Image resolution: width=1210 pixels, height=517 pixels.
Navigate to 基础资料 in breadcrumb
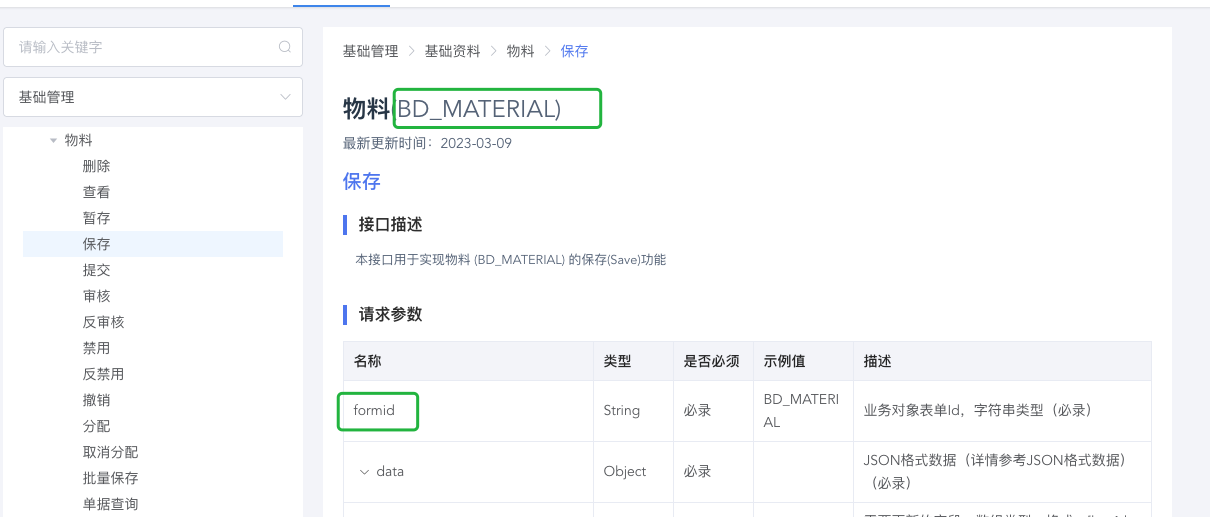pyautogui.click(x=452, y=51)
